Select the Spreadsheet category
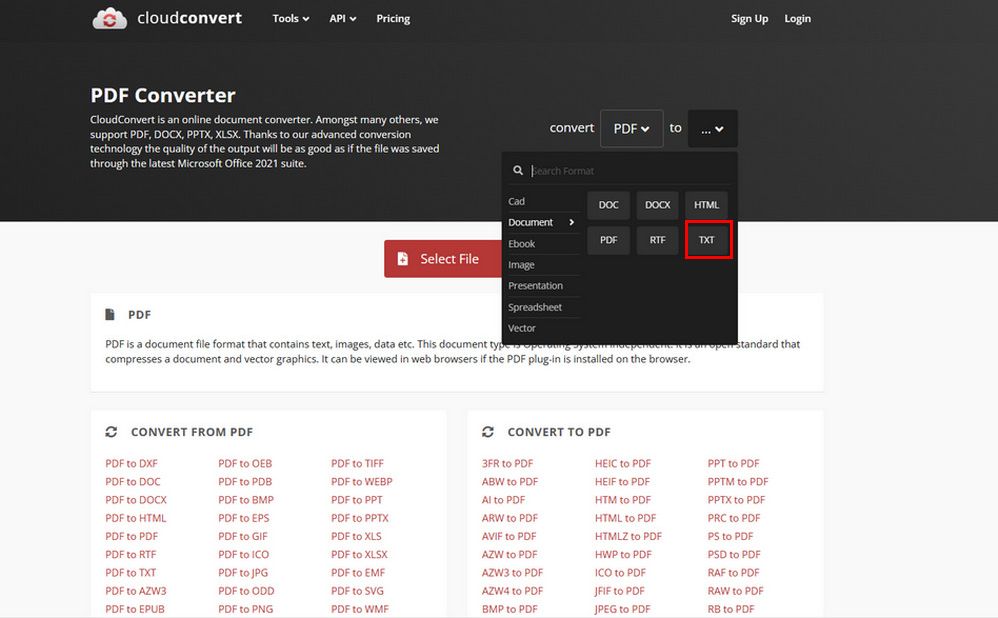 point(535,307)
